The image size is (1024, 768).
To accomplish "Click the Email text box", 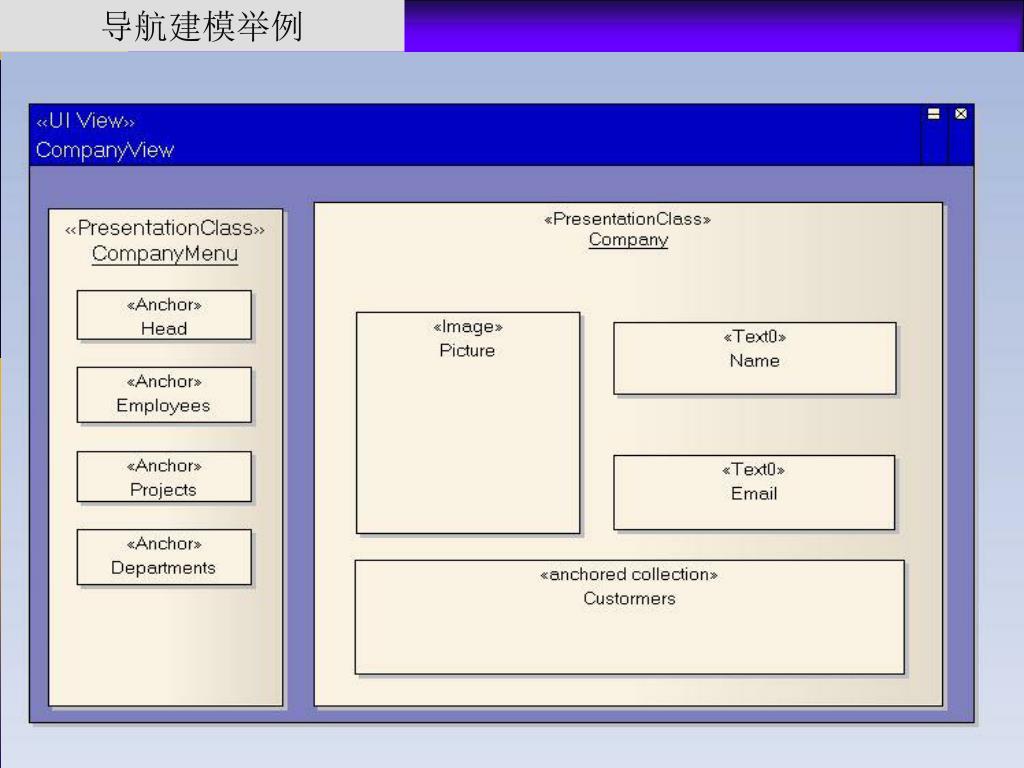I will (754, 492).
